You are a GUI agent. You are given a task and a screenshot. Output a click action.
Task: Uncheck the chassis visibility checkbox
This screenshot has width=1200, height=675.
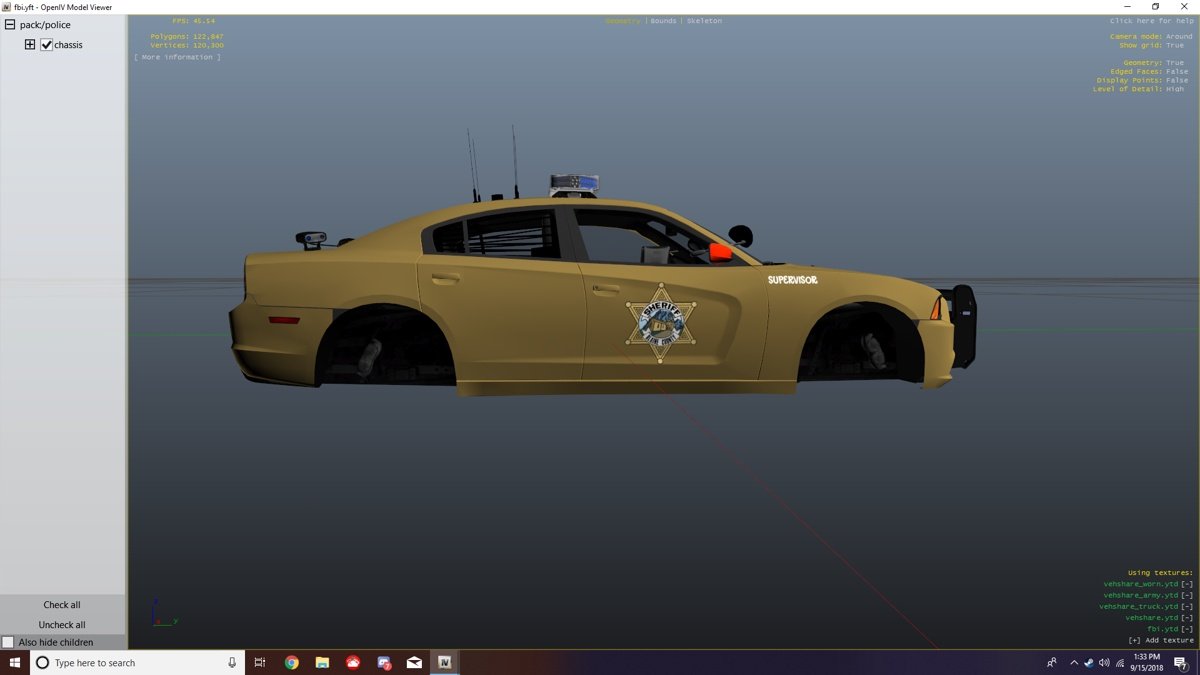46,45
